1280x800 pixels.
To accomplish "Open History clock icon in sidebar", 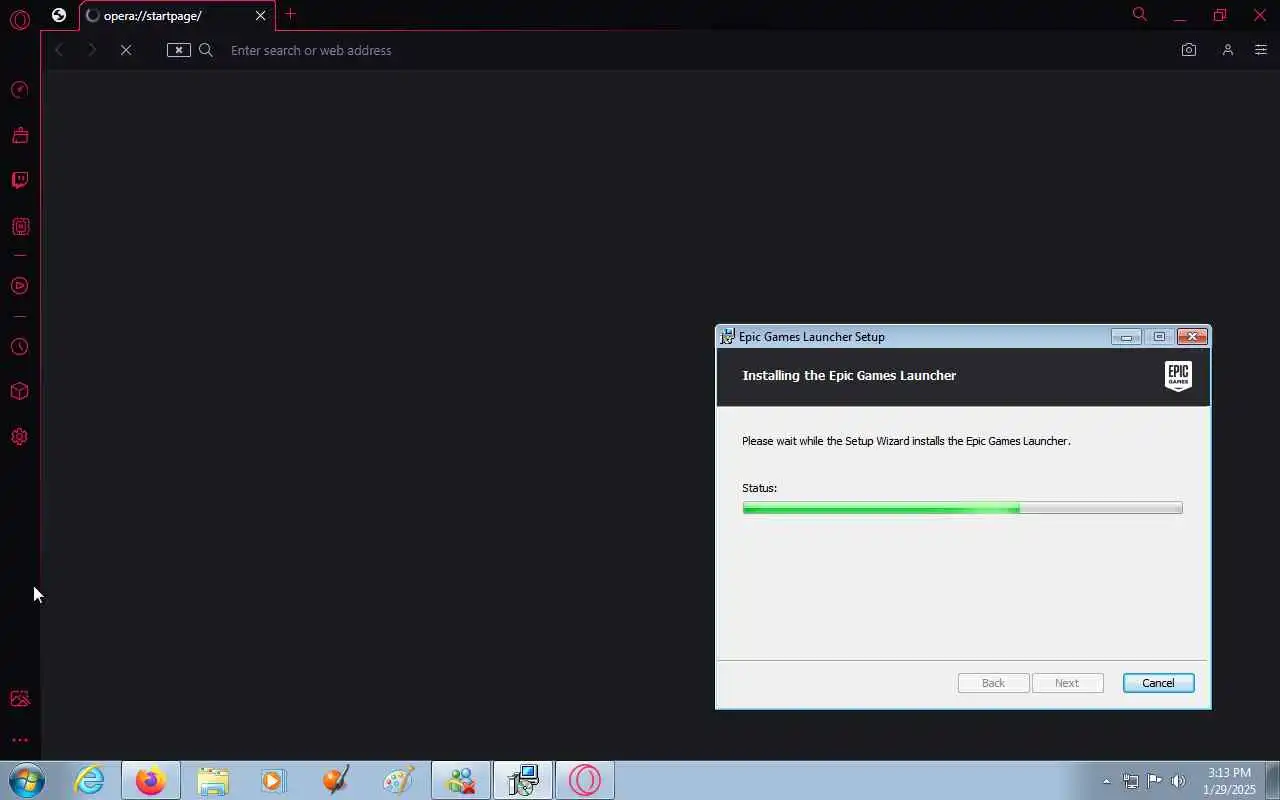I will pos(19,347).
